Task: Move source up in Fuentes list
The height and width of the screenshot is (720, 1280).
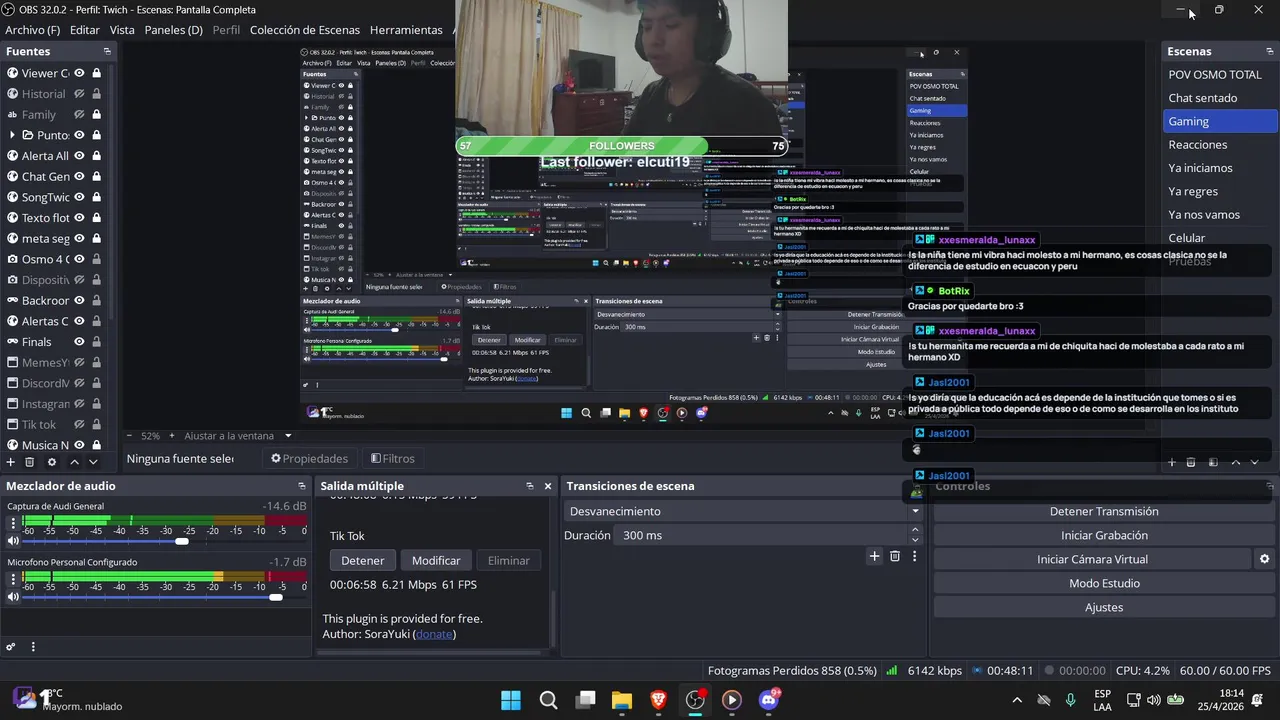Action: [74, 462]
